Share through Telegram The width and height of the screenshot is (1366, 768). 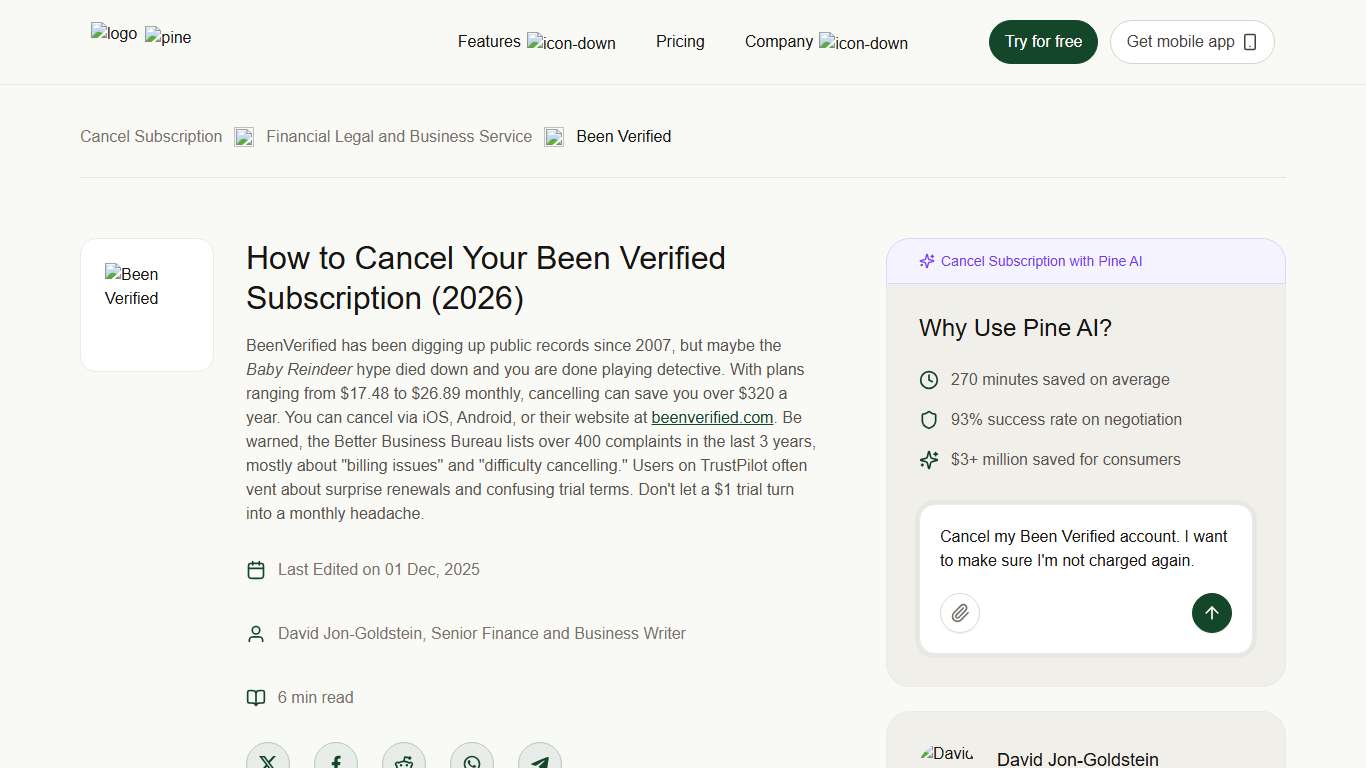click(x=539, y=760)
